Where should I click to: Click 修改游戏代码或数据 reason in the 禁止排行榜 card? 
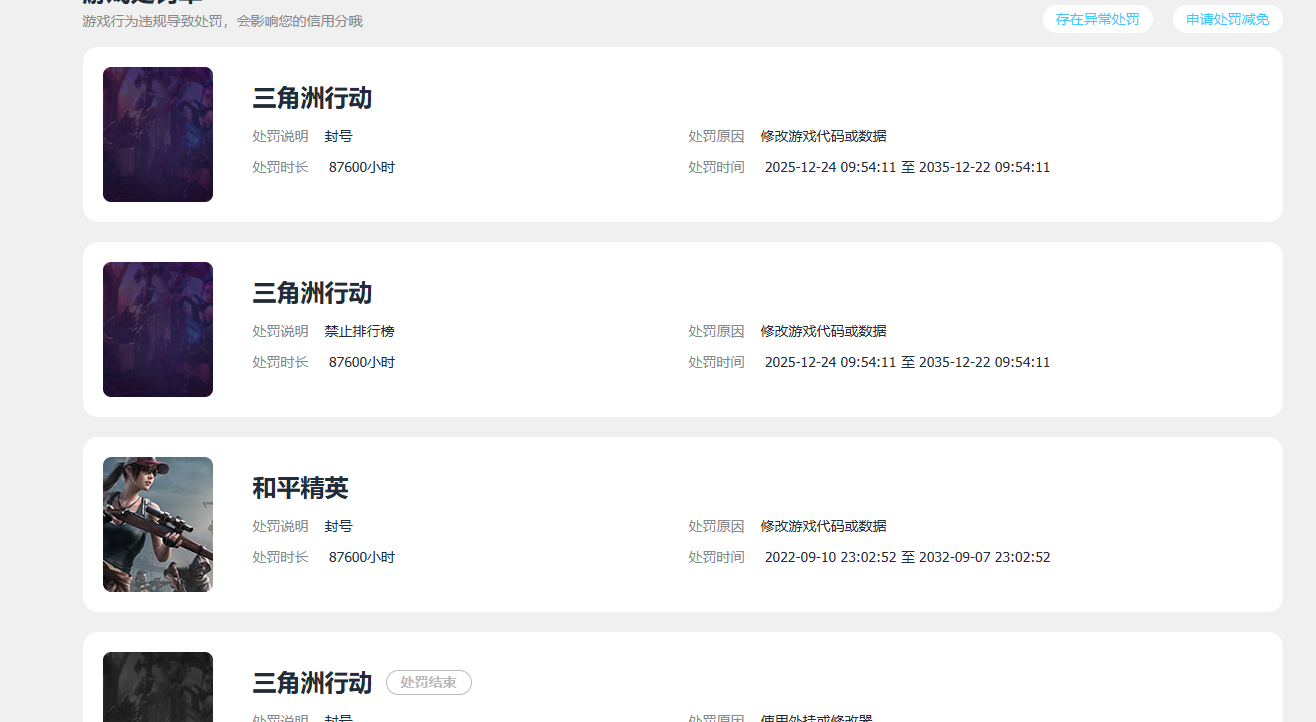click(x=823, y=331)
